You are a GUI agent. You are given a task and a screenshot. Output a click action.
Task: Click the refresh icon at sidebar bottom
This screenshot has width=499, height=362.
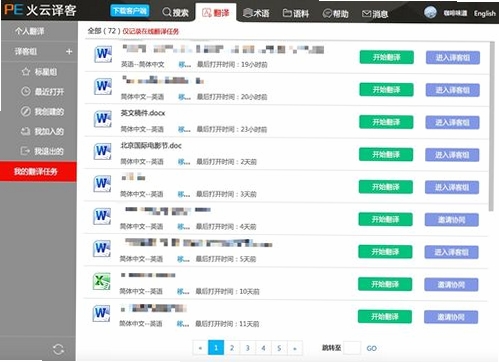pyautogui.click(x=58, y=349)
